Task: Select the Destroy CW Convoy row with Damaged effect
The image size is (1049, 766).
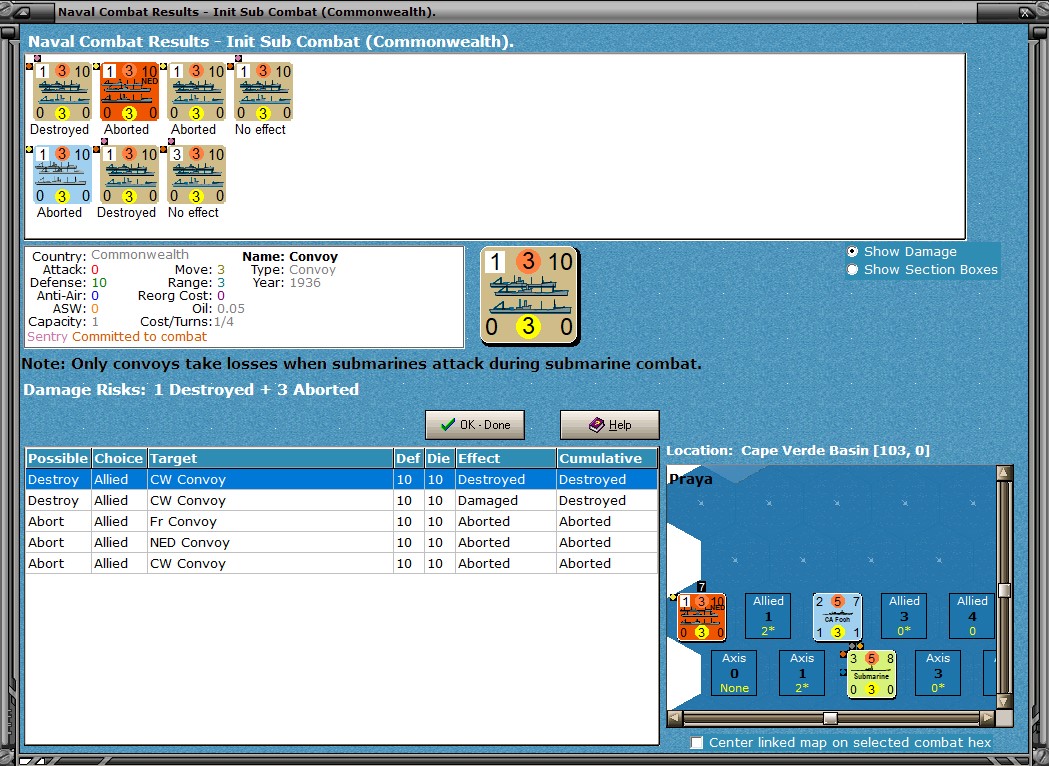Action: (x=341, y=500)
